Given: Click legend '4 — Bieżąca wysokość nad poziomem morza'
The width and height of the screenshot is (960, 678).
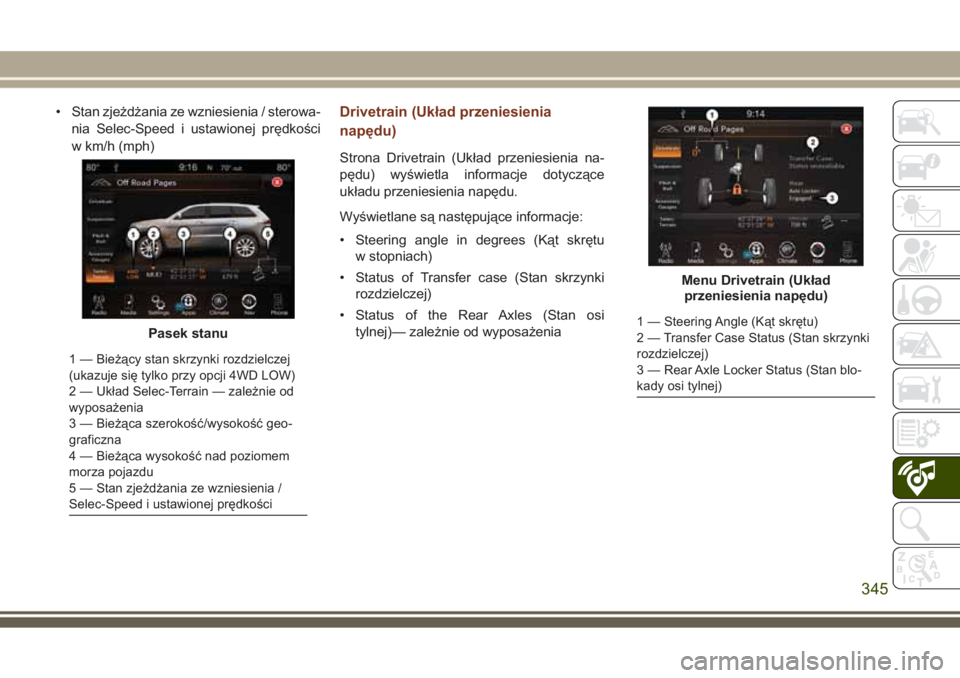Looking at the screenshot, I should point(179,464).
